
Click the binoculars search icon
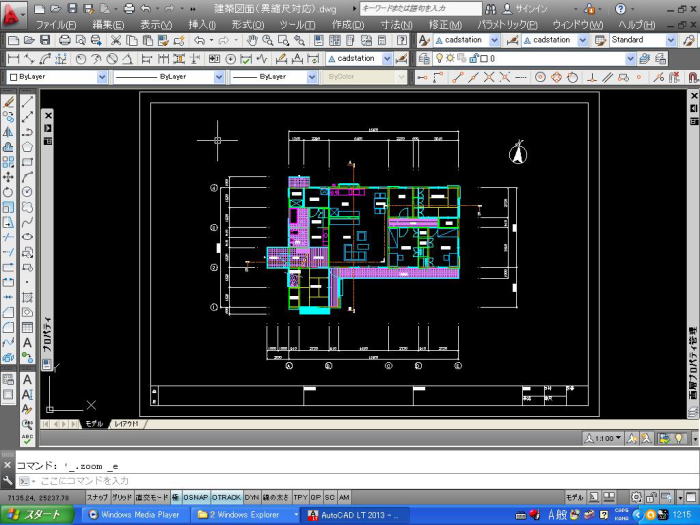pyautogui.click(x=490, y=9)
